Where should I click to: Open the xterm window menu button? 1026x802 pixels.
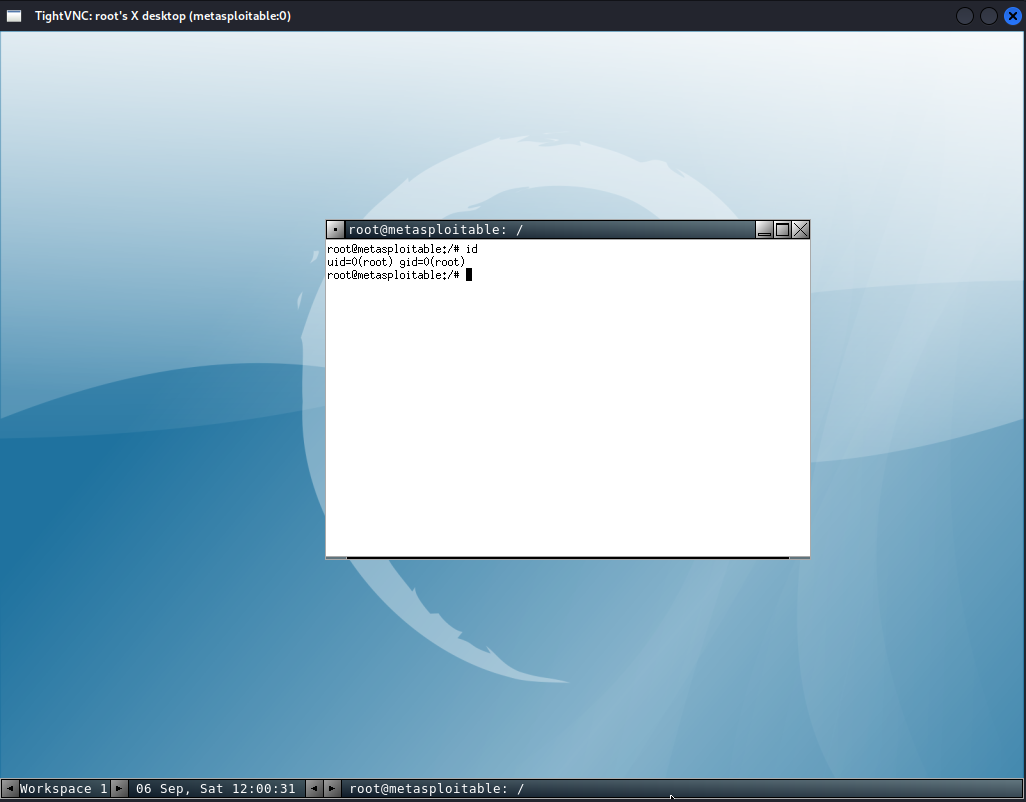[335, 230]
